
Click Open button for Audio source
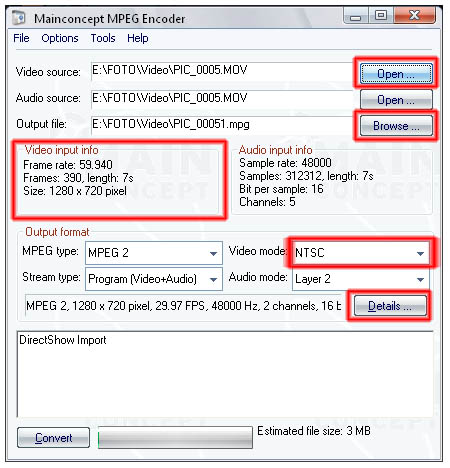(x=396, y=99)
